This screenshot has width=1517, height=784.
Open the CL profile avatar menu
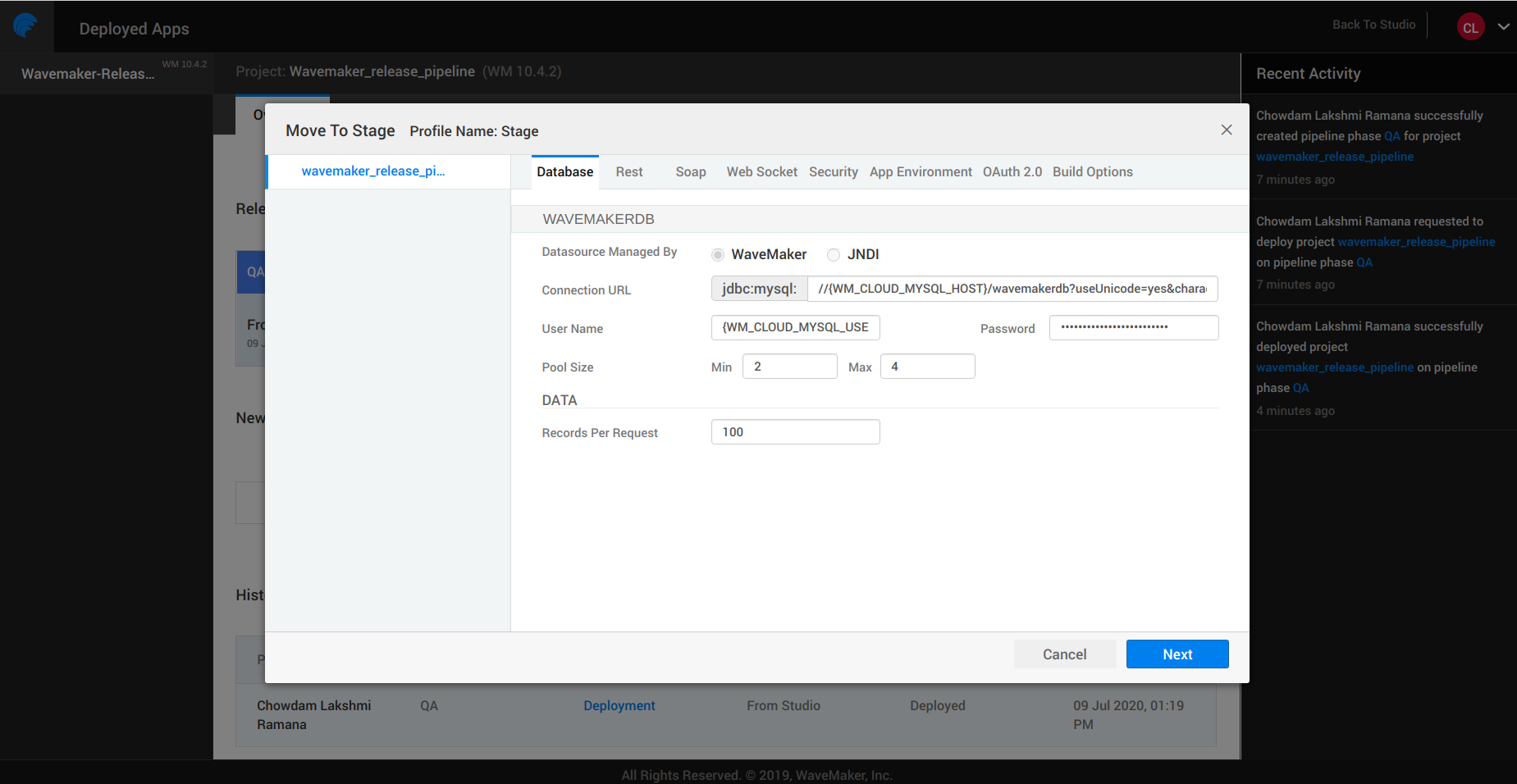tap(1470, 26)
